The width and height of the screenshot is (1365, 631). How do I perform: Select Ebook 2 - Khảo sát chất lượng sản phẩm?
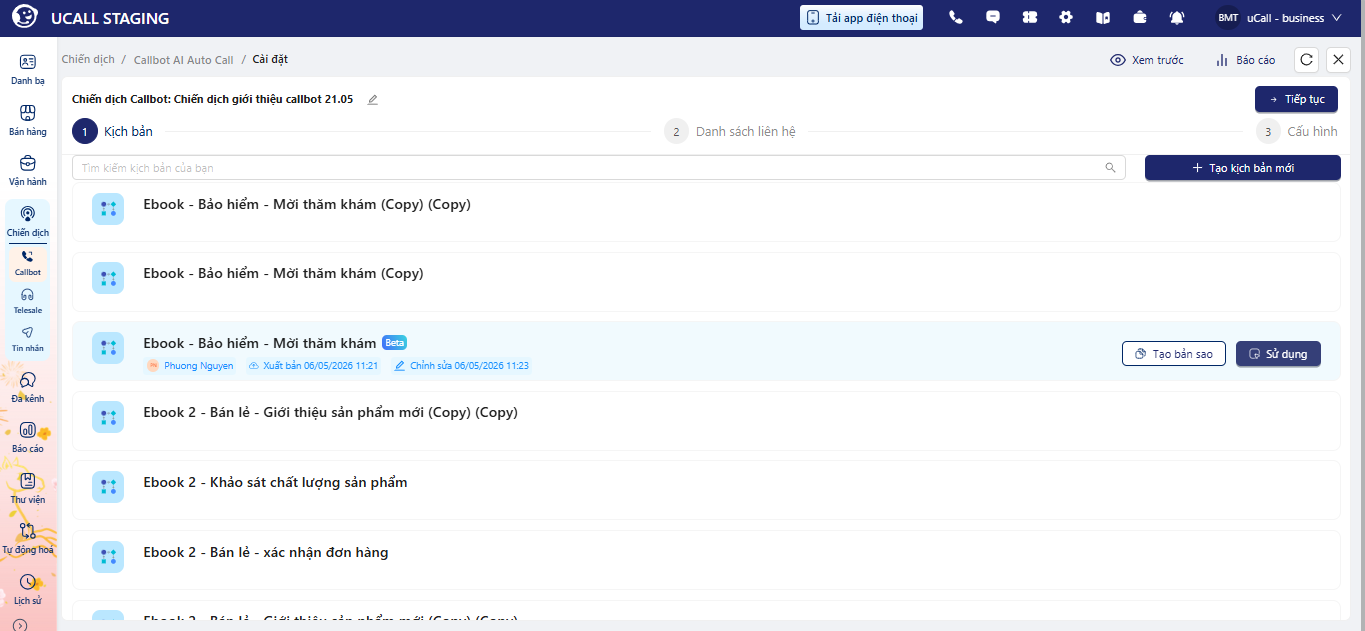[x=706, y=490]
